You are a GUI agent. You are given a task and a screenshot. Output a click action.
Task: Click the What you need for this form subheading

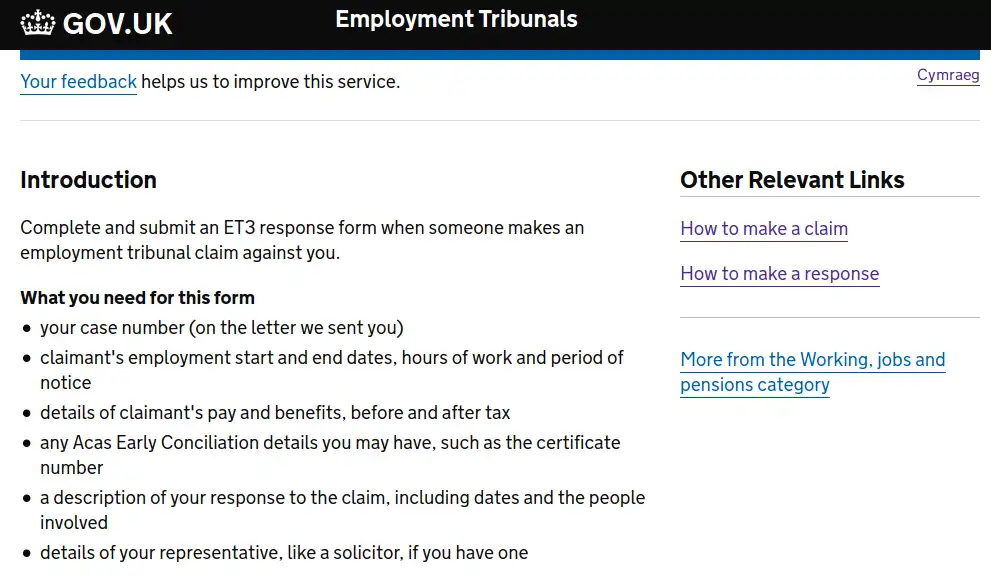click(137, 298)
